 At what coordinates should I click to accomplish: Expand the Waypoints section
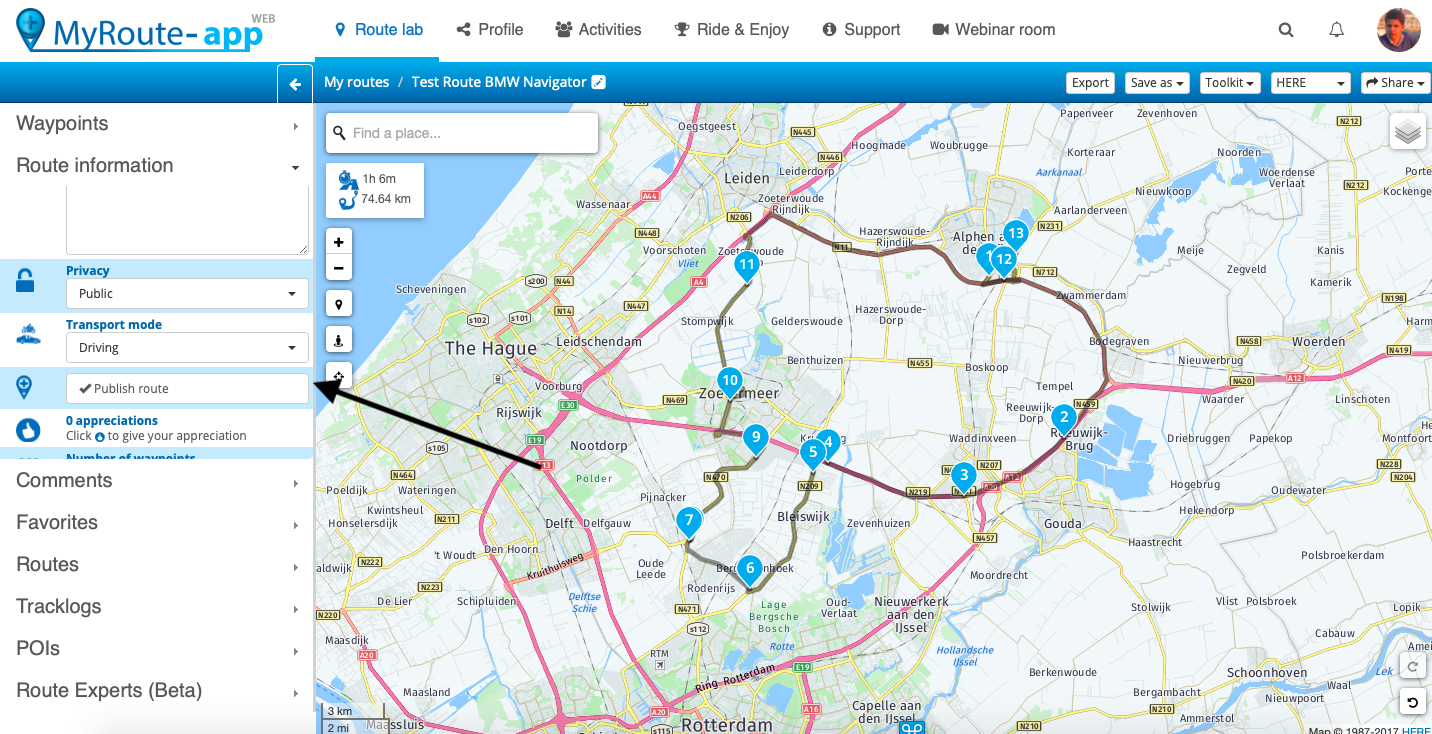pyautogui.click(x=157, y=124)
